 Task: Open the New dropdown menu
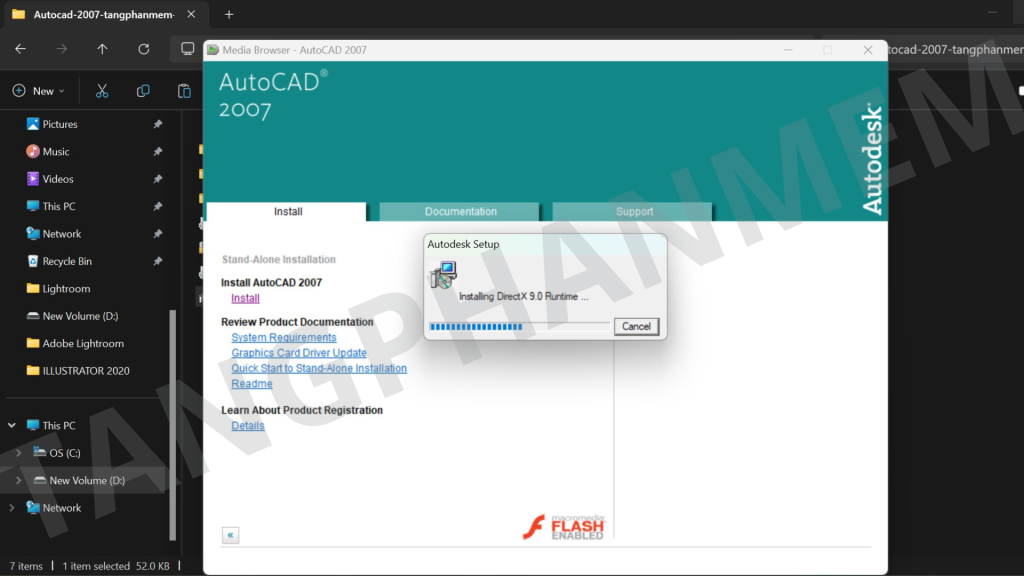click(39, 91)
